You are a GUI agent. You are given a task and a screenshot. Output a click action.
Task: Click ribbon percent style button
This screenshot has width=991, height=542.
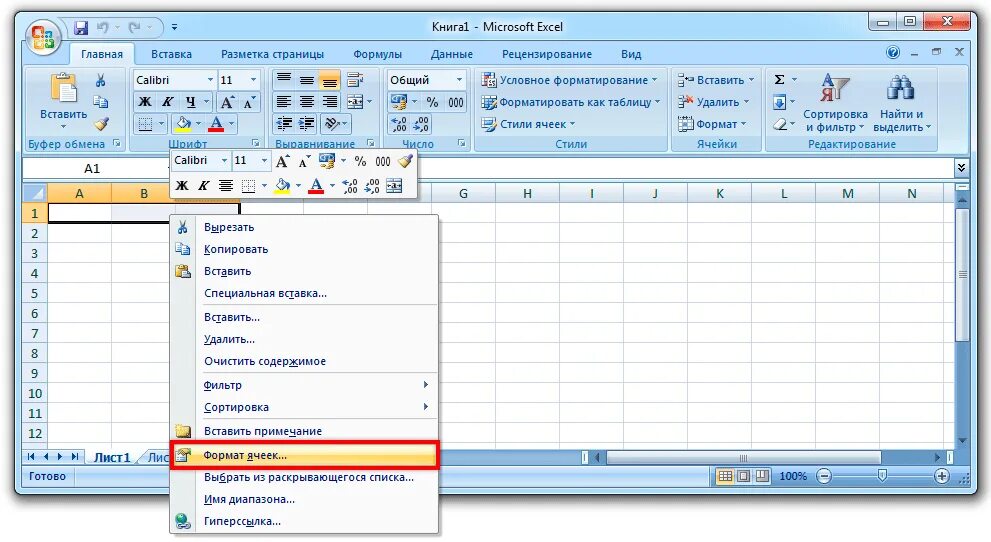coord(432,102)
